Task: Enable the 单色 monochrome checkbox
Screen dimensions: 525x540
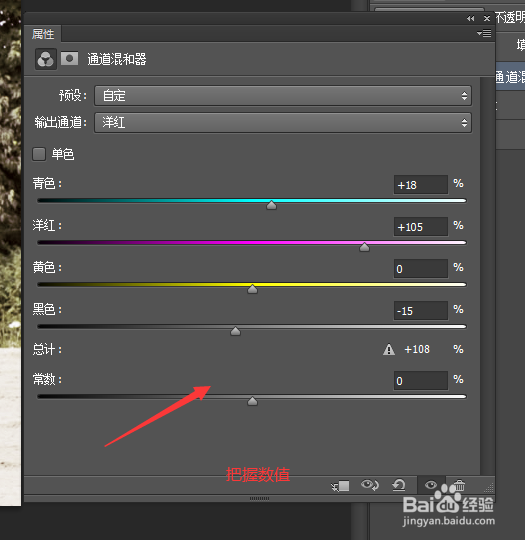Action: [x=39, y=154]
